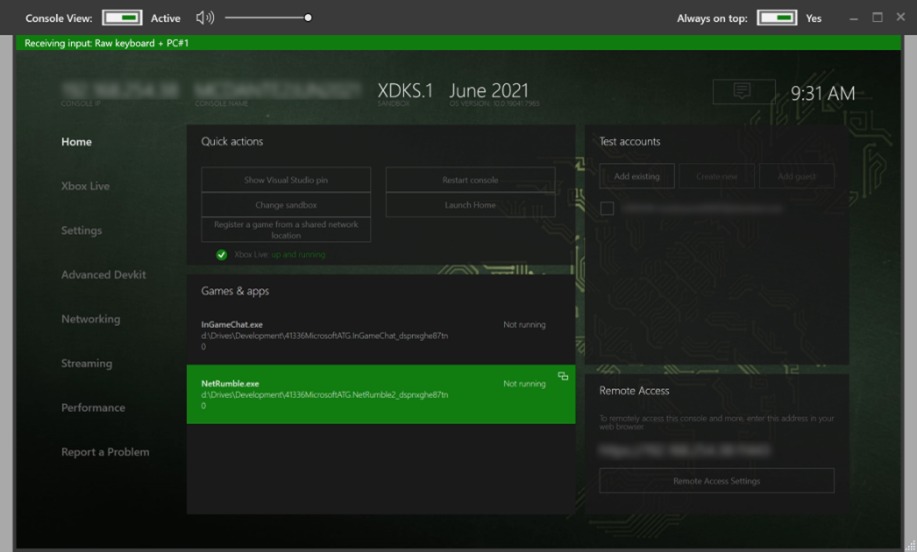Select the InGameChat.exe entry
The image size is (917, 552).
point(381,335)
